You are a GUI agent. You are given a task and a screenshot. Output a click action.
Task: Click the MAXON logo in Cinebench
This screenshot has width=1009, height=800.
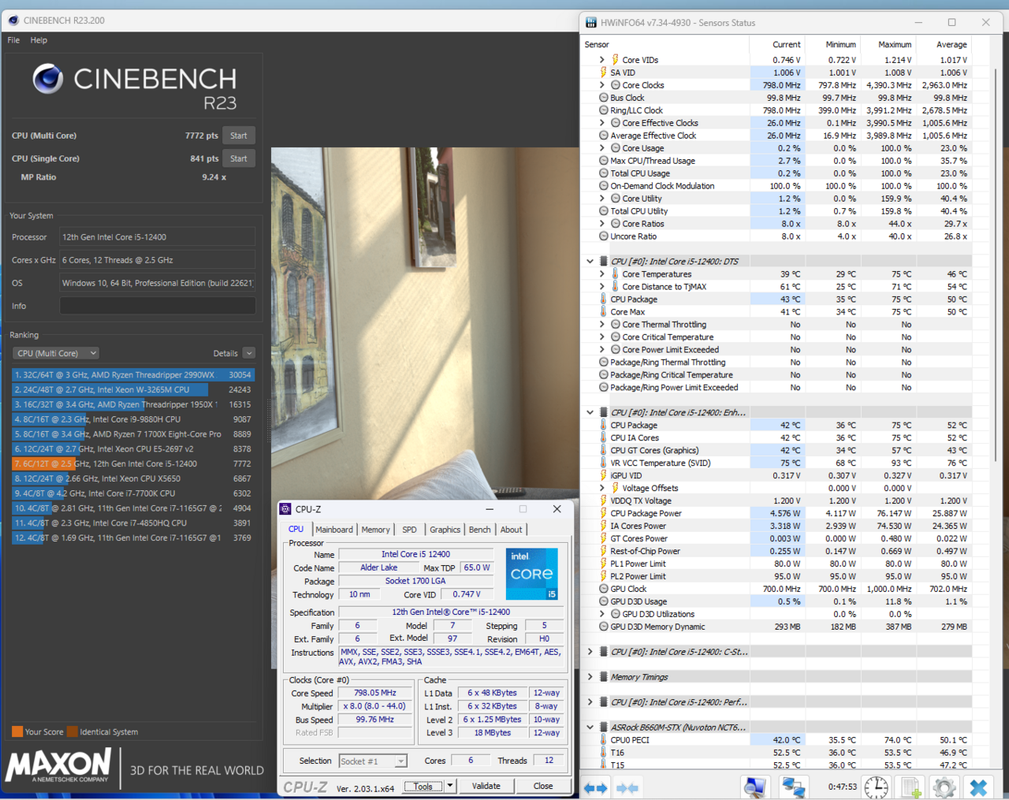[x=59, y=767]
